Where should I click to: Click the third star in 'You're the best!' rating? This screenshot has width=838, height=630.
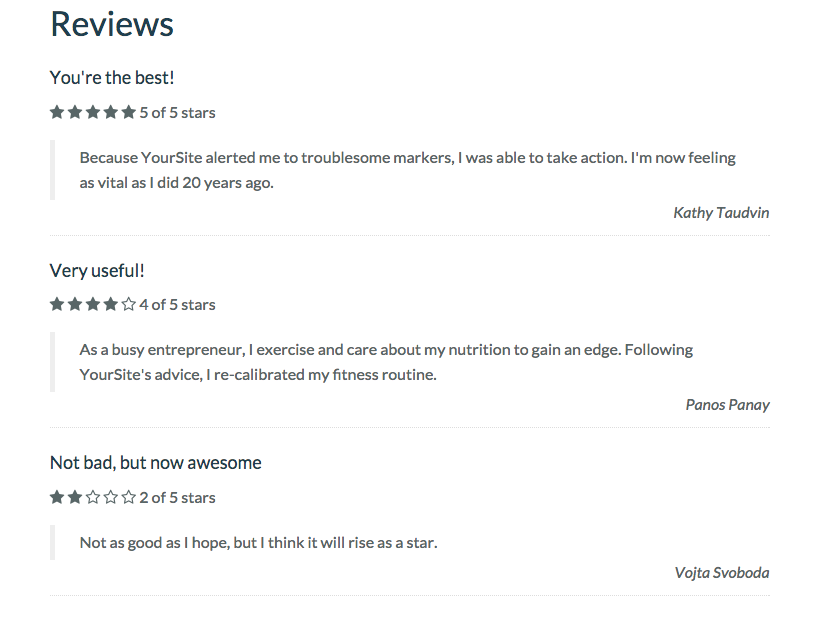(x=93, y=112)
